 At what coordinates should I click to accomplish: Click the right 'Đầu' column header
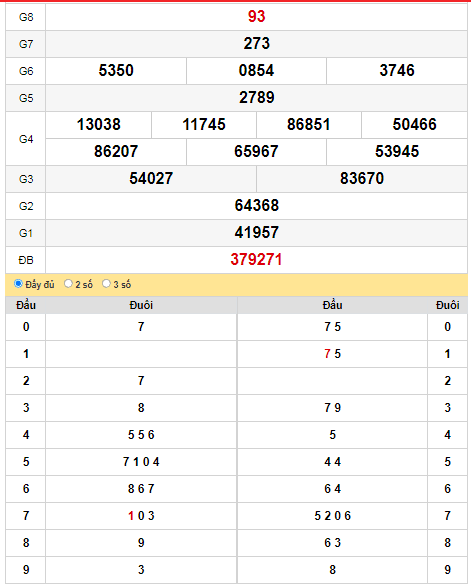332,305
